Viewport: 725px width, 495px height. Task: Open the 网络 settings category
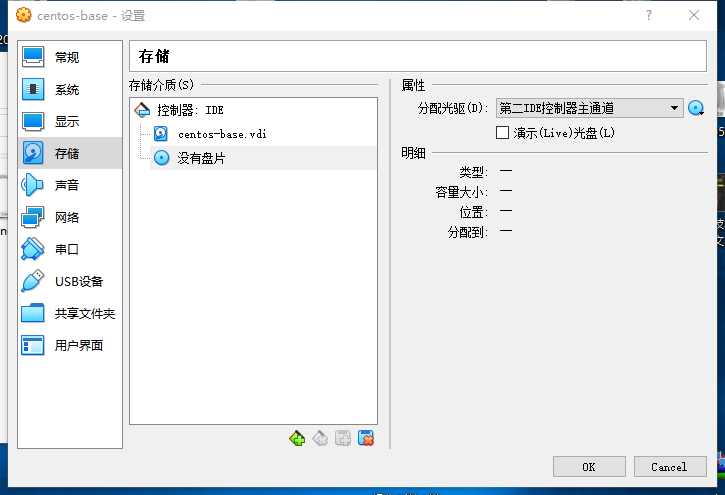(70, 217)
